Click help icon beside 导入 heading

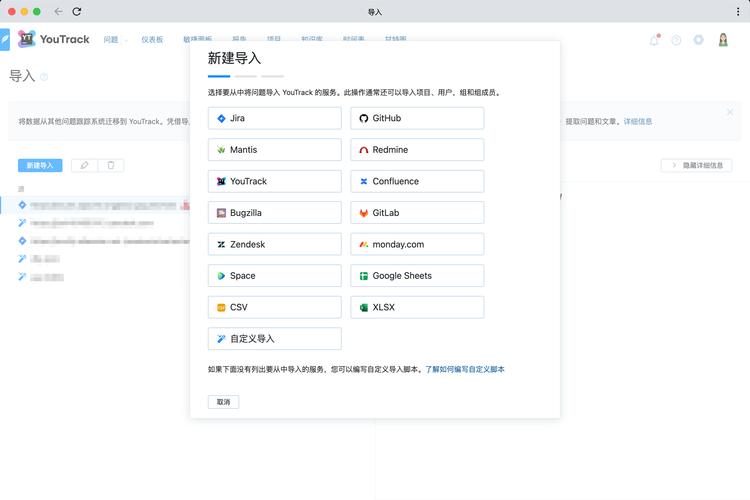(44, 77)
